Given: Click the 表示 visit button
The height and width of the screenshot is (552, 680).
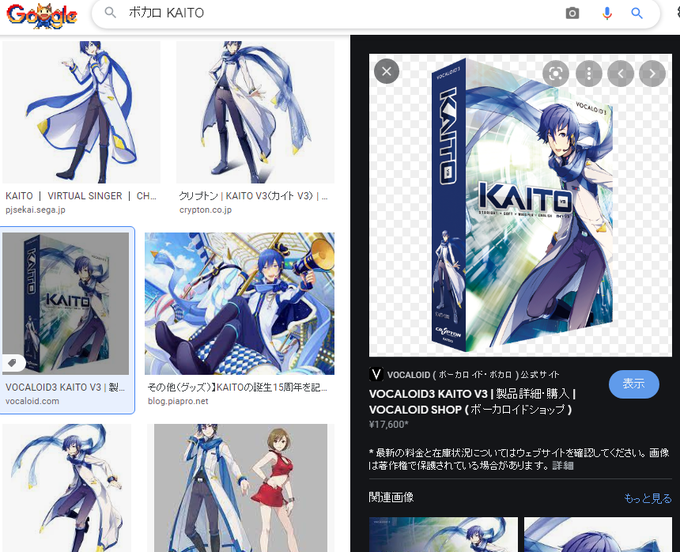Looking at the screenshot, I should coord(634,384).
